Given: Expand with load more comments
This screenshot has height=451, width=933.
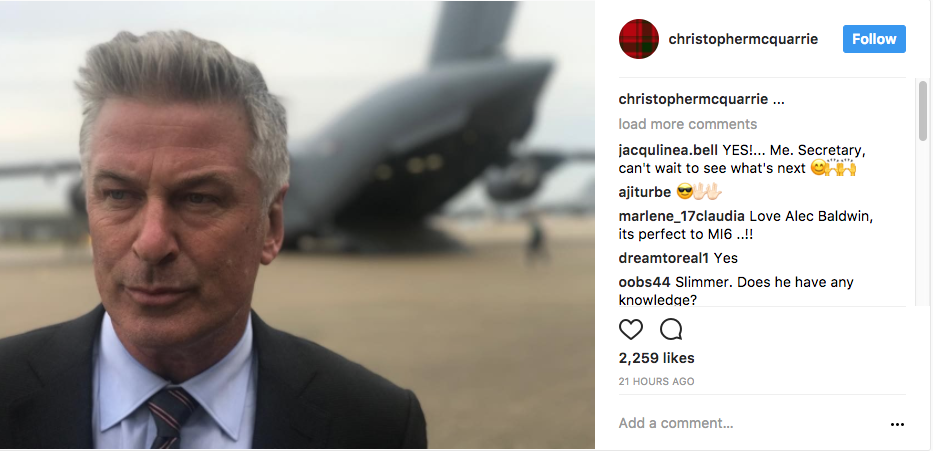Looking at the screenshot, I should [687, 124].
